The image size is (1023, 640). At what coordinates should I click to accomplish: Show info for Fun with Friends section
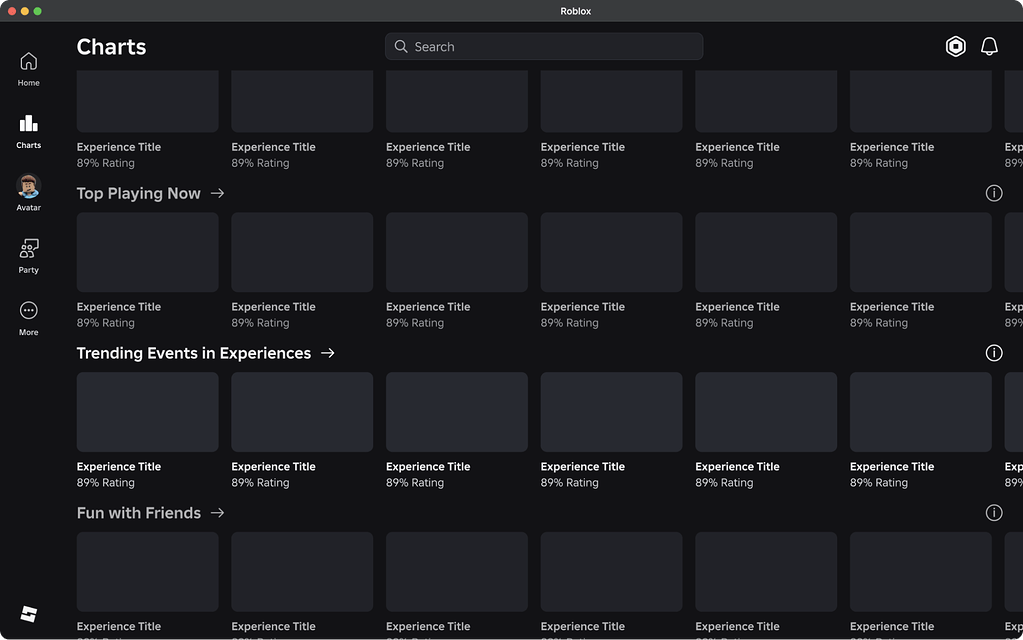coord(994,512)
